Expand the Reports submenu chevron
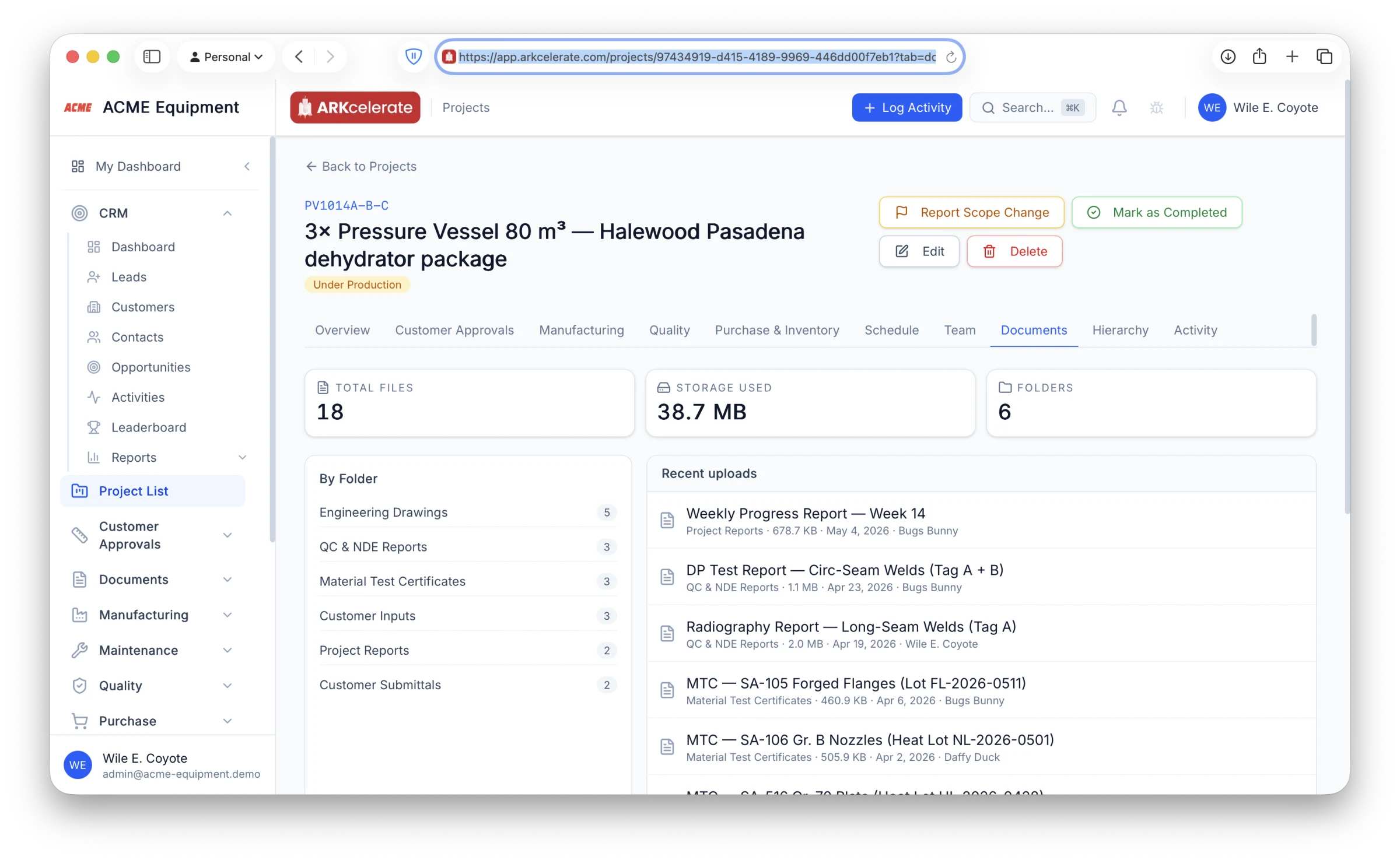 pyautogui.click(x=243, y=458)
